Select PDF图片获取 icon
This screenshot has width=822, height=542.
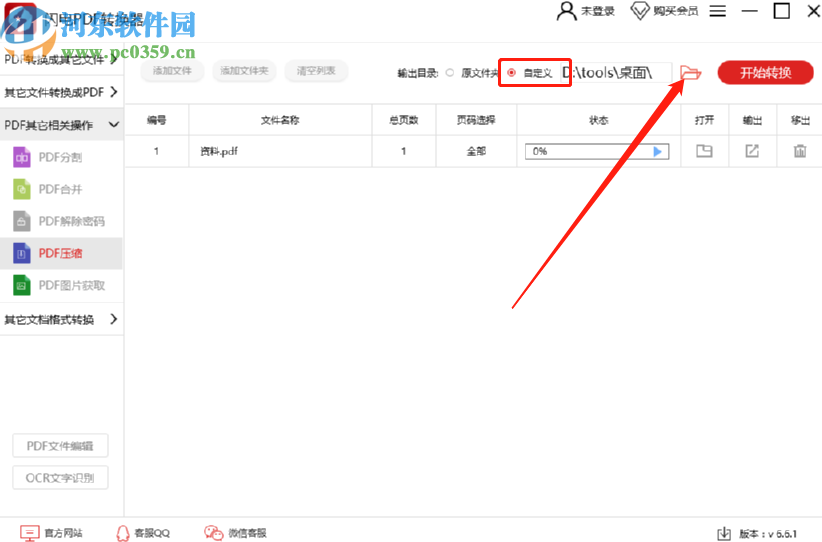click(21, 285)
